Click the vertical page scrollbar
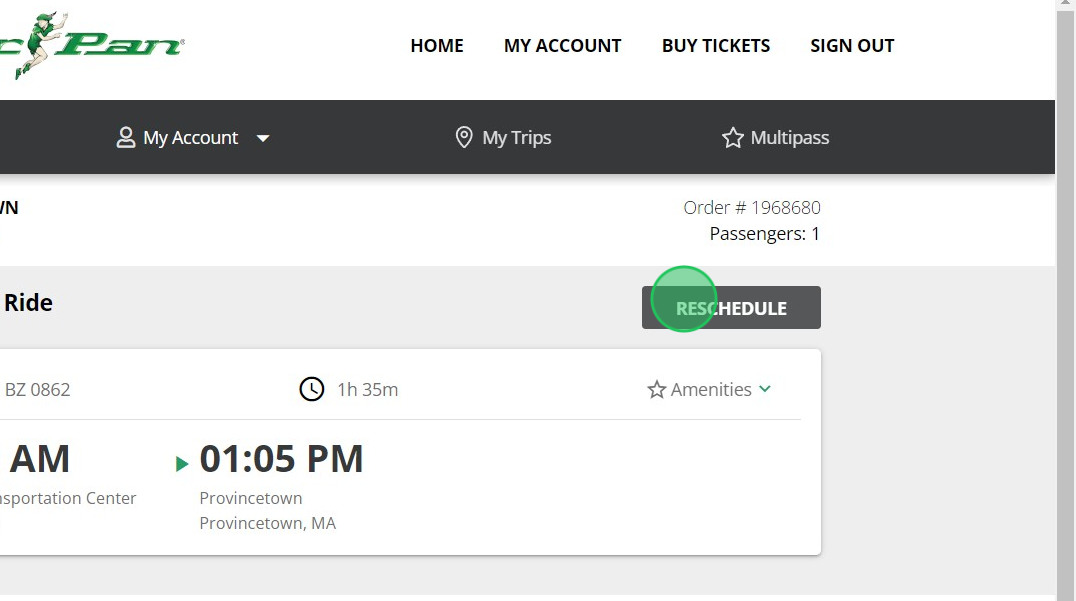Viewport: 1076px width, 601px height. [x=1066, y=300]
